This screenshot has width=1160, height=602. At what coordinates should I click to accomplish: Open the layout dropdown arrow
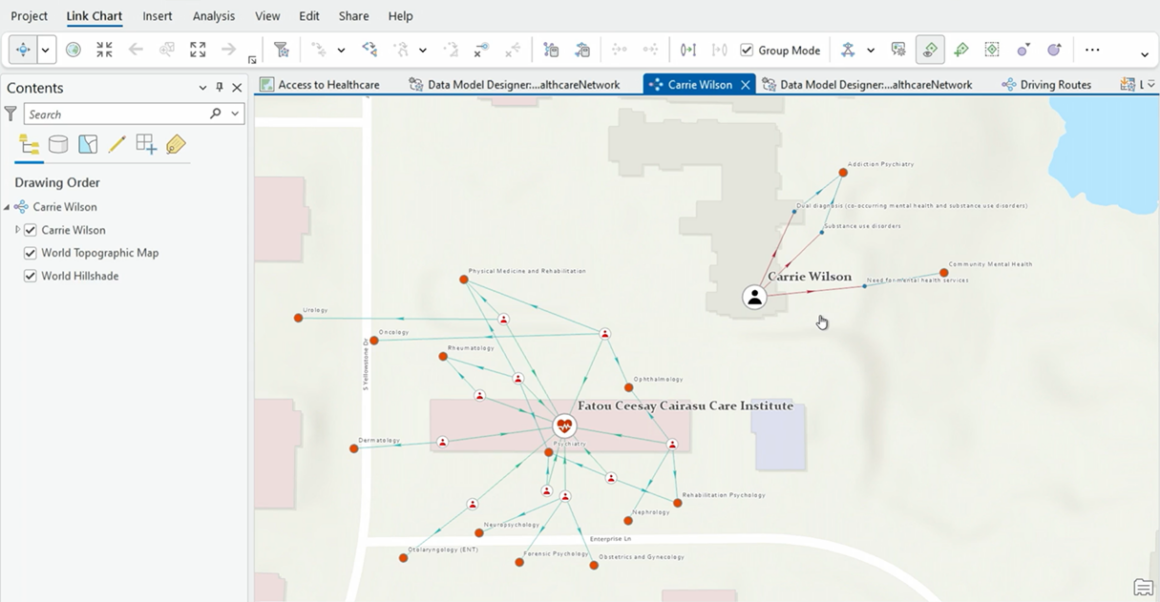point(871,50)
